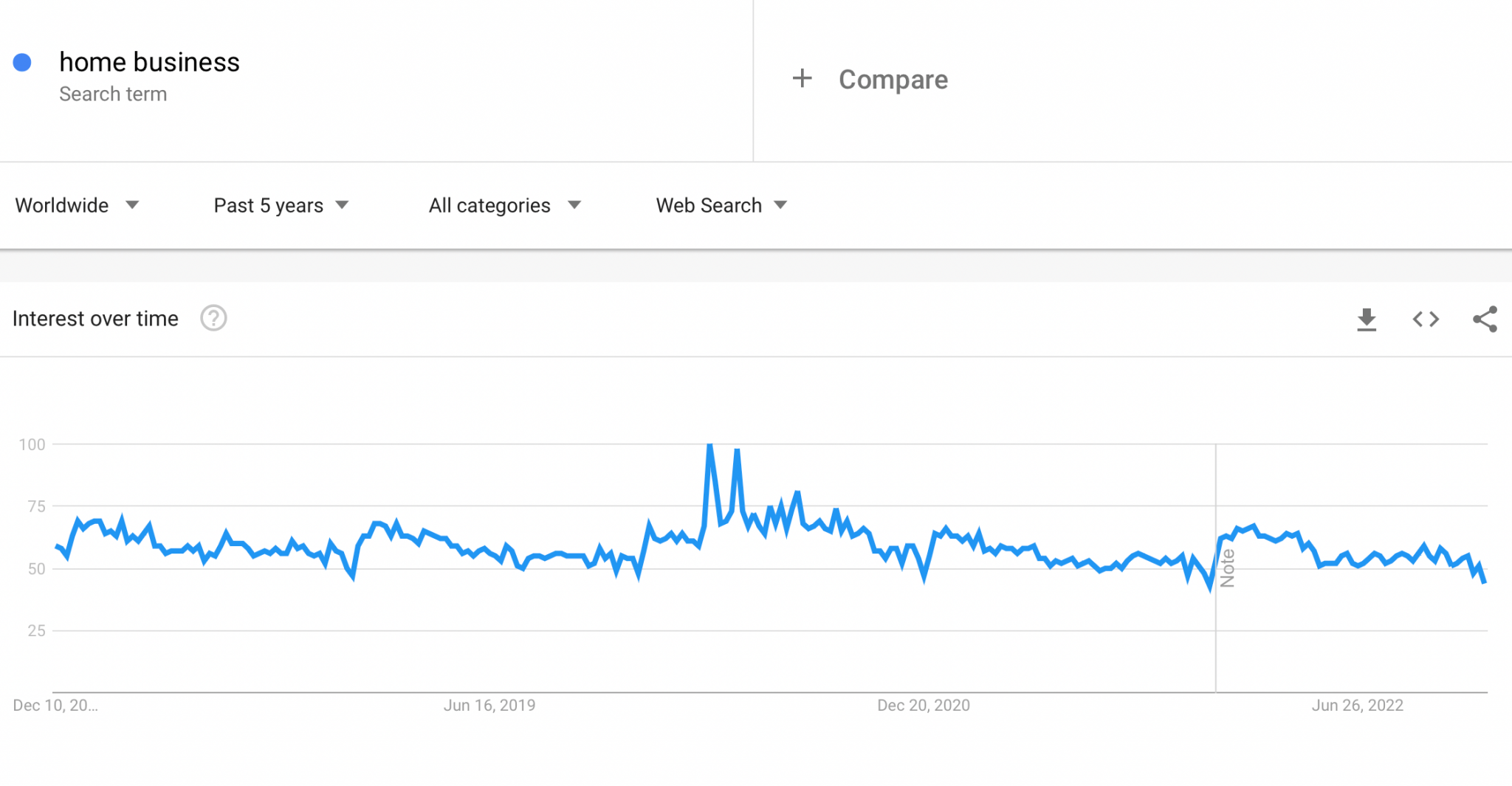Click the blue dot beside home business
This screenshot has width=1512, height=786.
[23, 62]
